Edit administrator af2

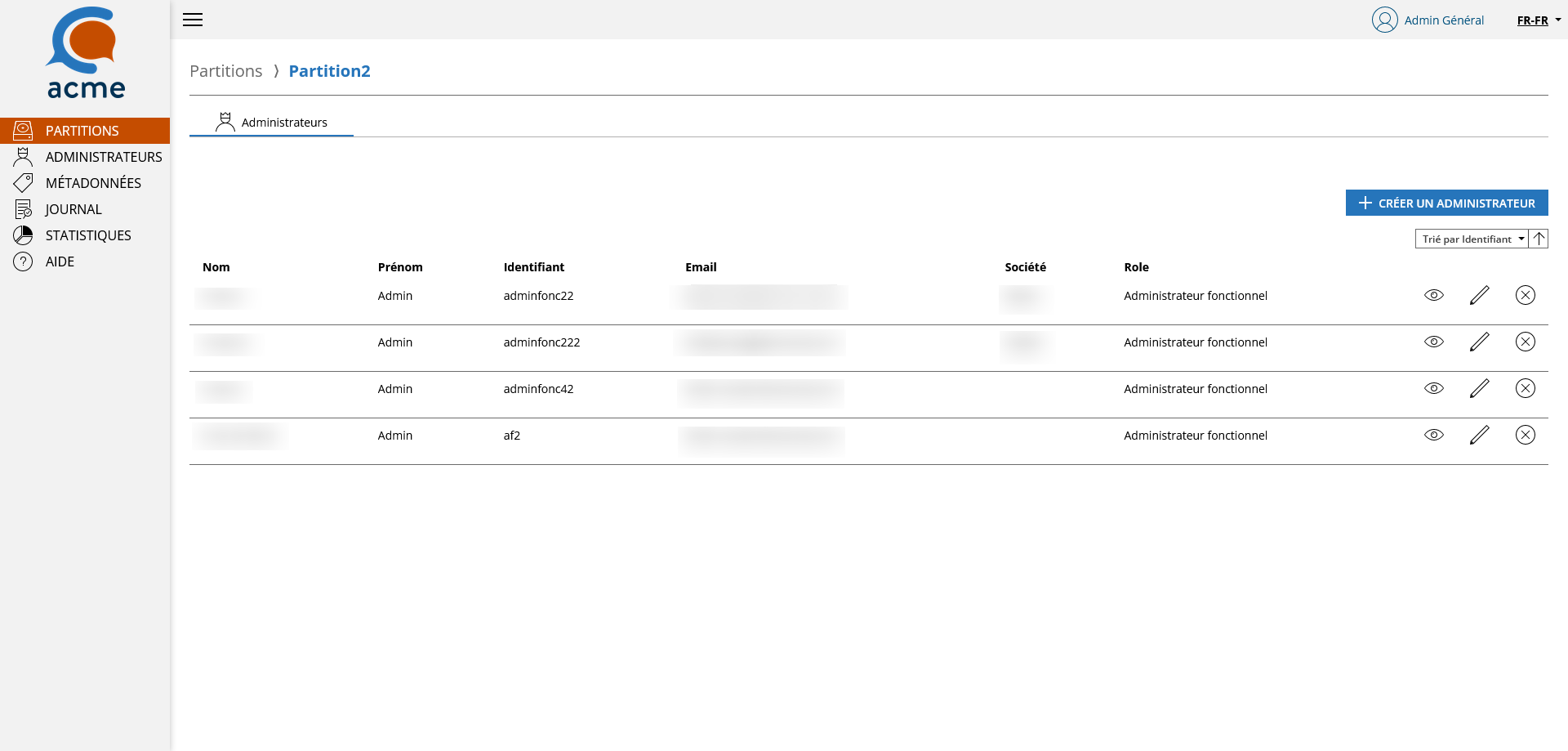tap(1480, 435)
